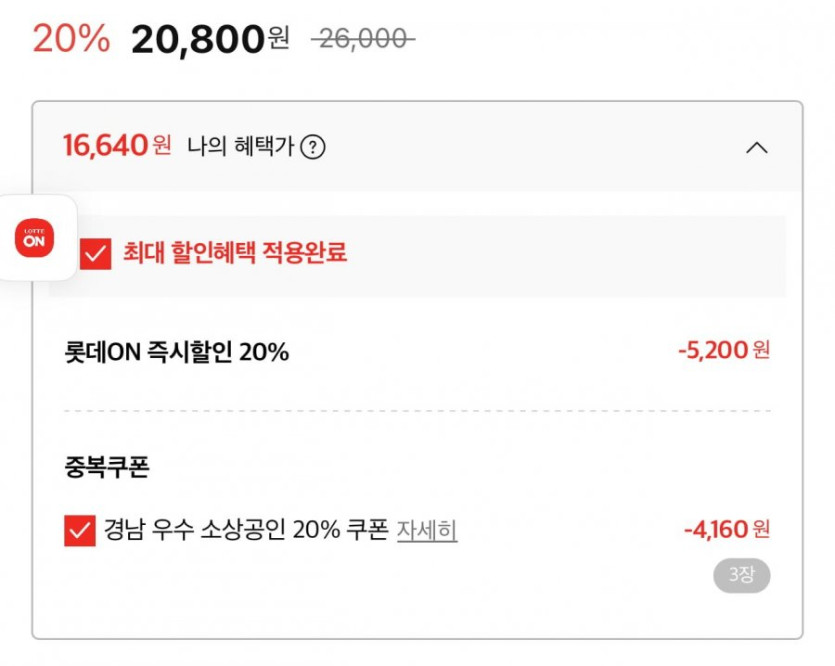Click the crossed-out 26,000 original price

point(363,39)
